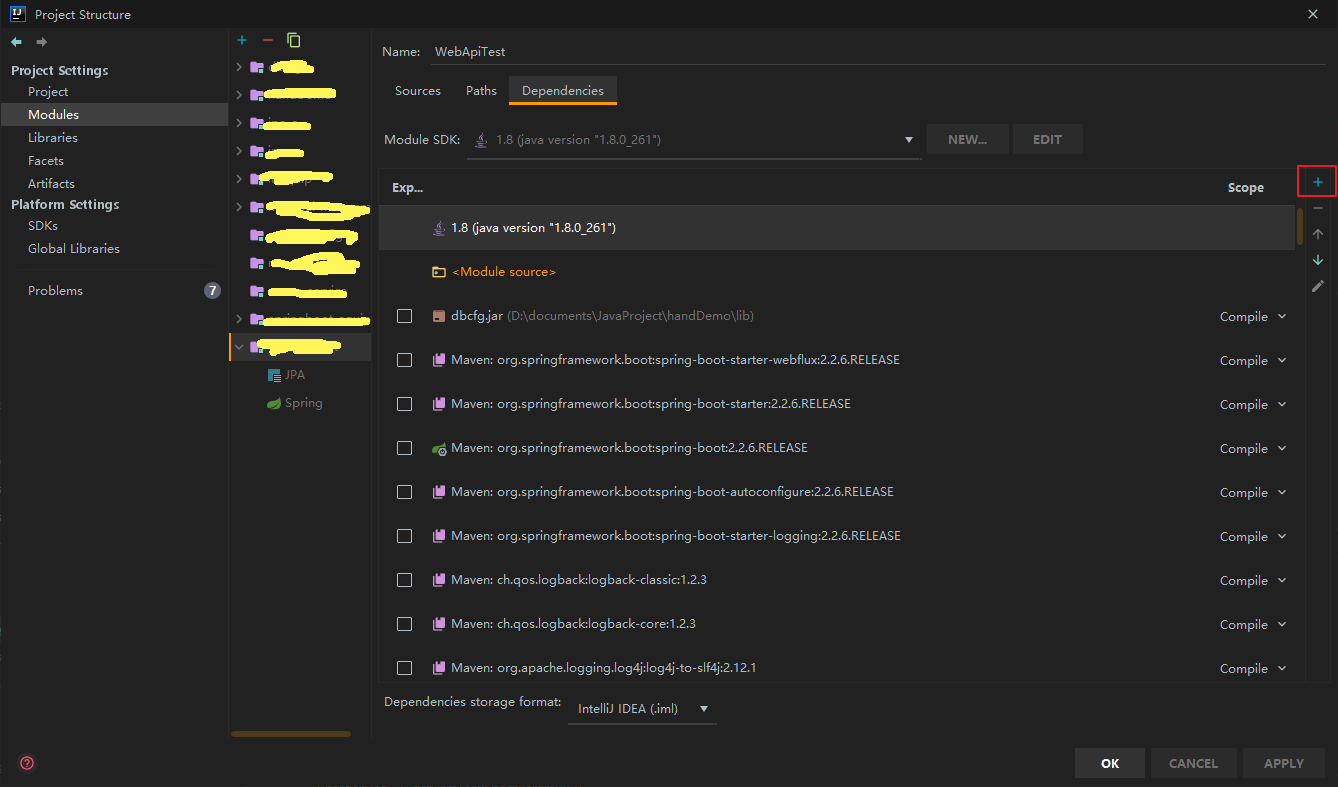The width and height of the screenshot is (1338, 787).
Task: Click the JPA facet icon
Action: [x=274, y=375]
